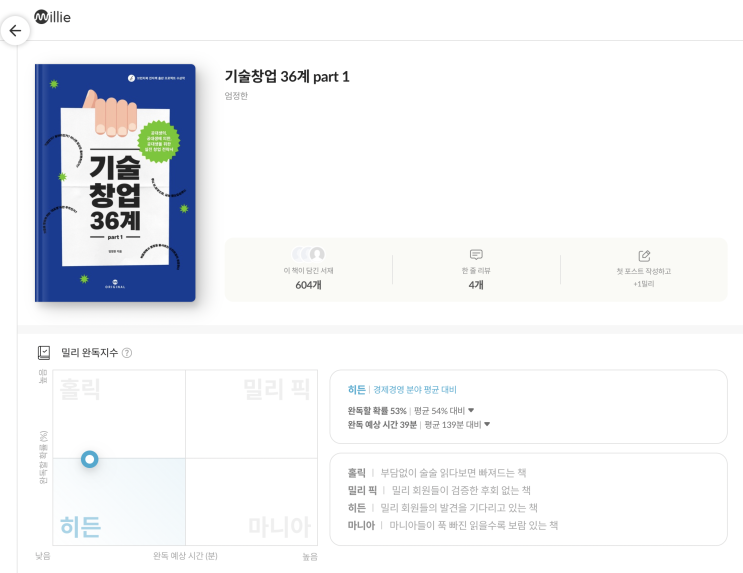Image resolution: width=743 pixels, height=573 pixels.
Task: Select the 경제경영 분야 평균 대비 text
Action: click(415, 390)
